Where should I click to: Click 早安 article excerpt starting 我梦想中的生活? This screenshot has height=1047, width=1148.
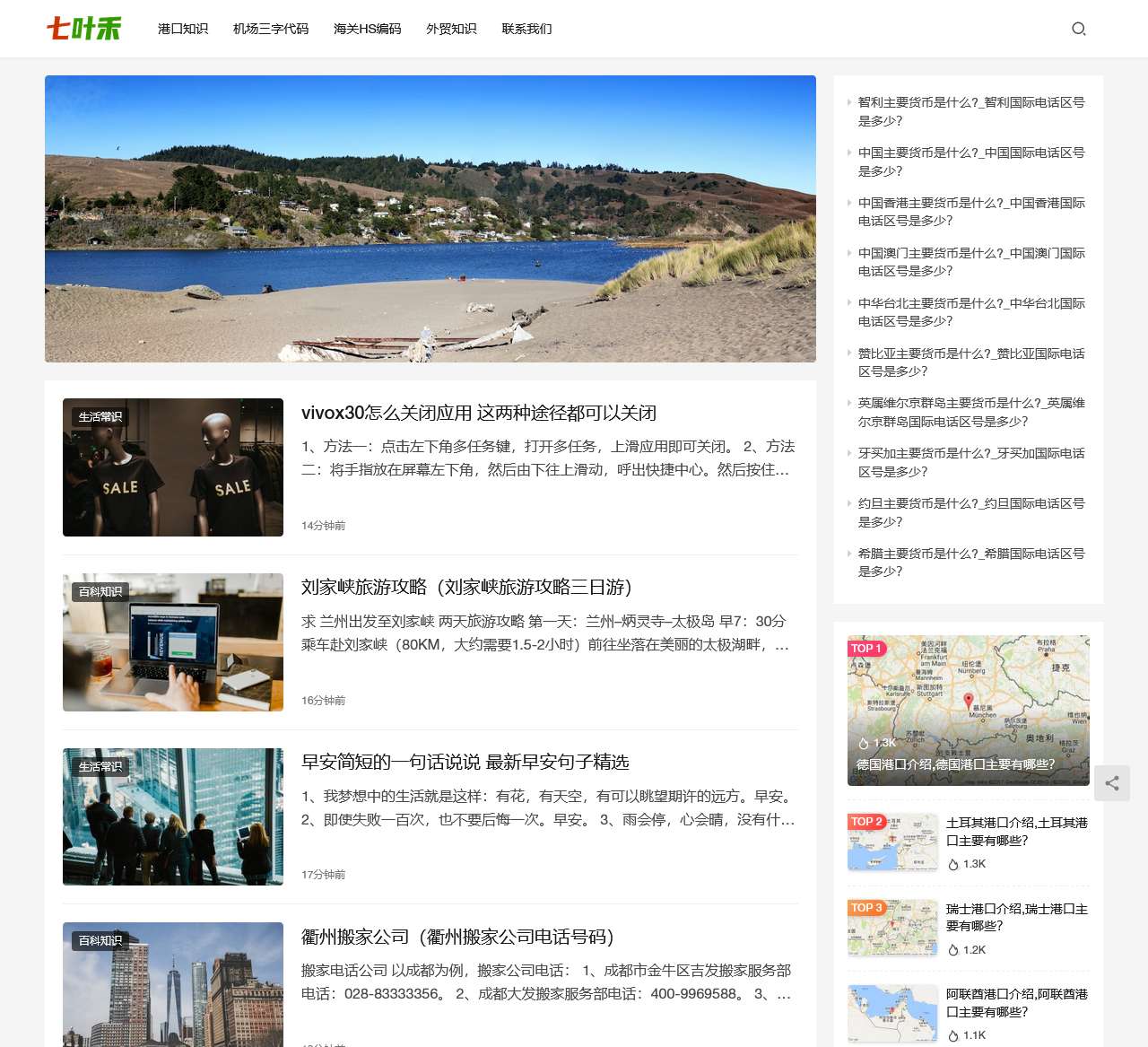pos(548,807)
